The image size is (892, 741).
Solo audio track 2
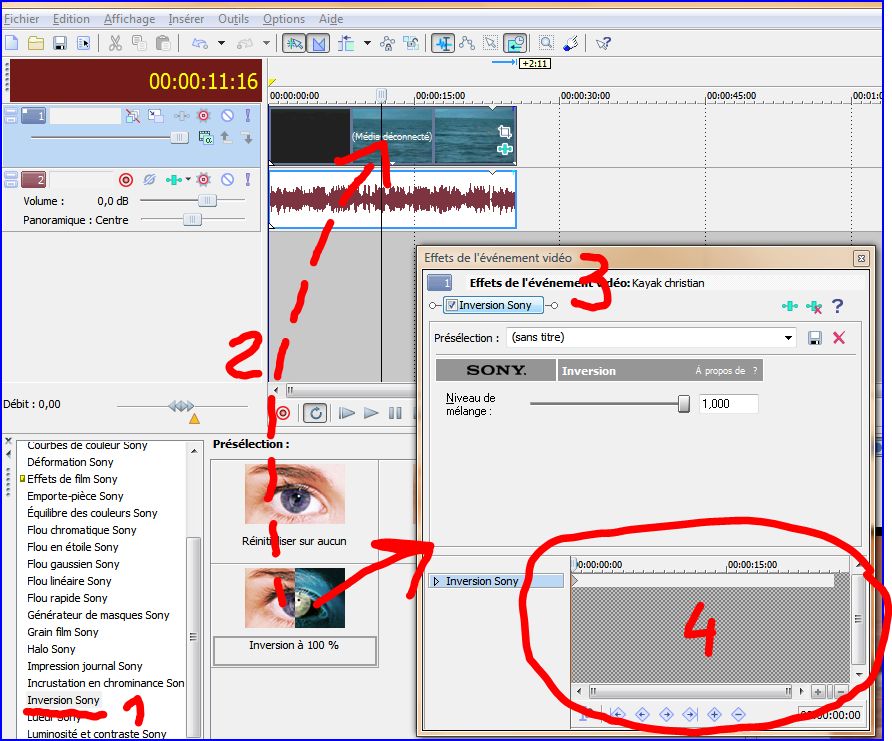247,180
